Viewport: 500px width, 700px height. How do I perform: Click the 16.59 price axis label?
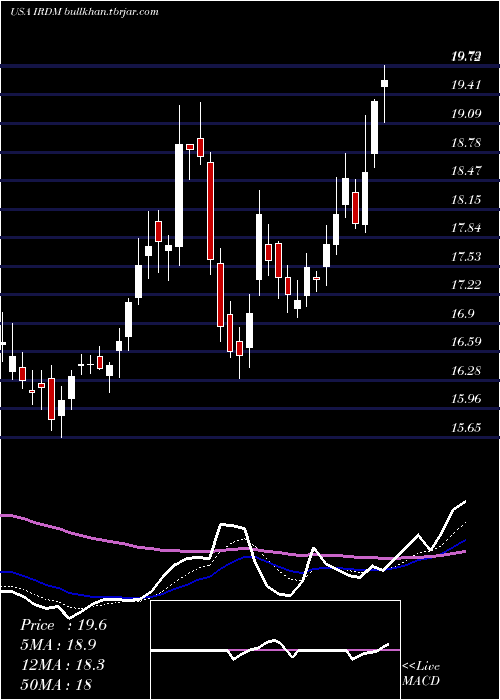tap(466, 342)
